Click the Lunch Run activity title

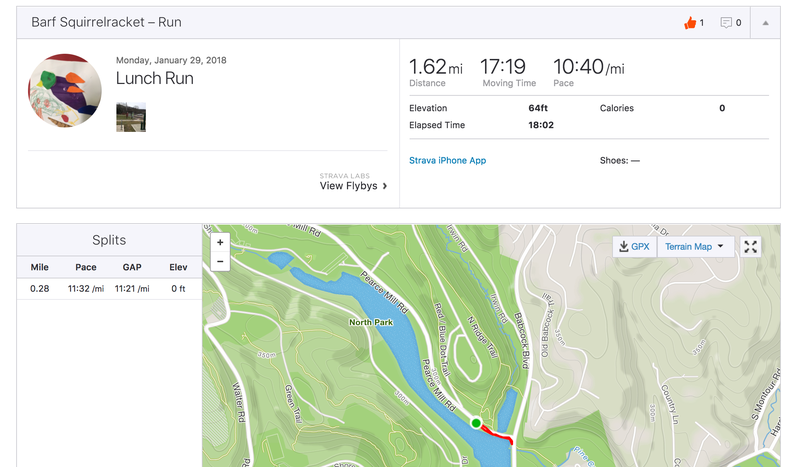155,78
